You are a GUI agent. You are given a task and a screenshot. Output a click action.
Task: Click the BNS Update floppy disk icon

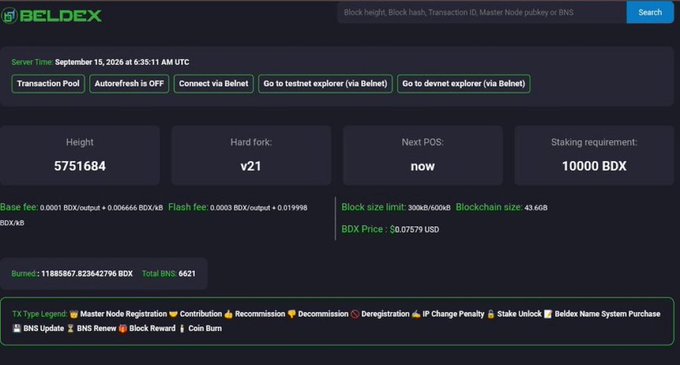(16, 328)
